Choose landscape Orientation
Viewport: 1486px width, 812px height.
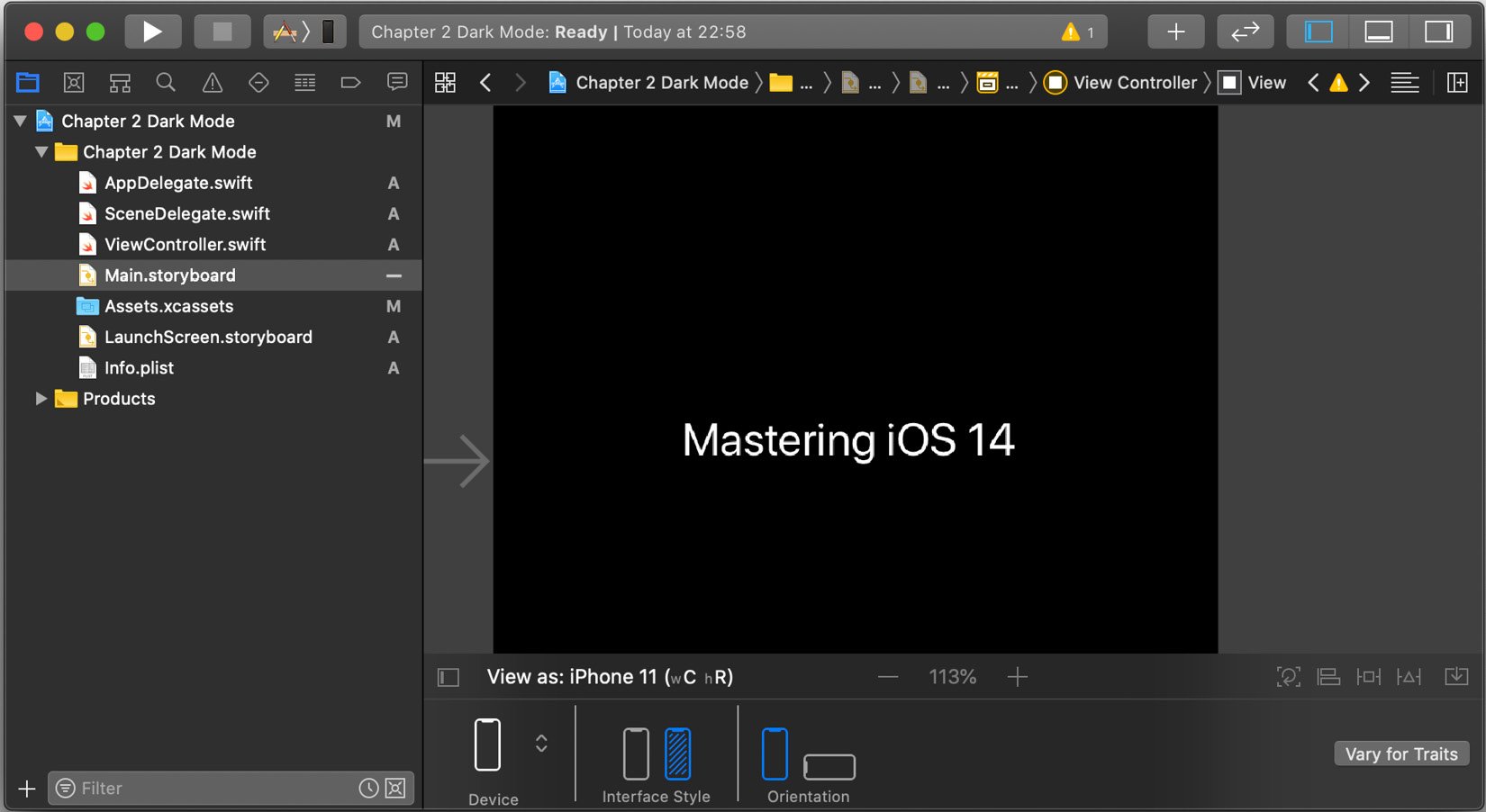click(x=829, y=767)
